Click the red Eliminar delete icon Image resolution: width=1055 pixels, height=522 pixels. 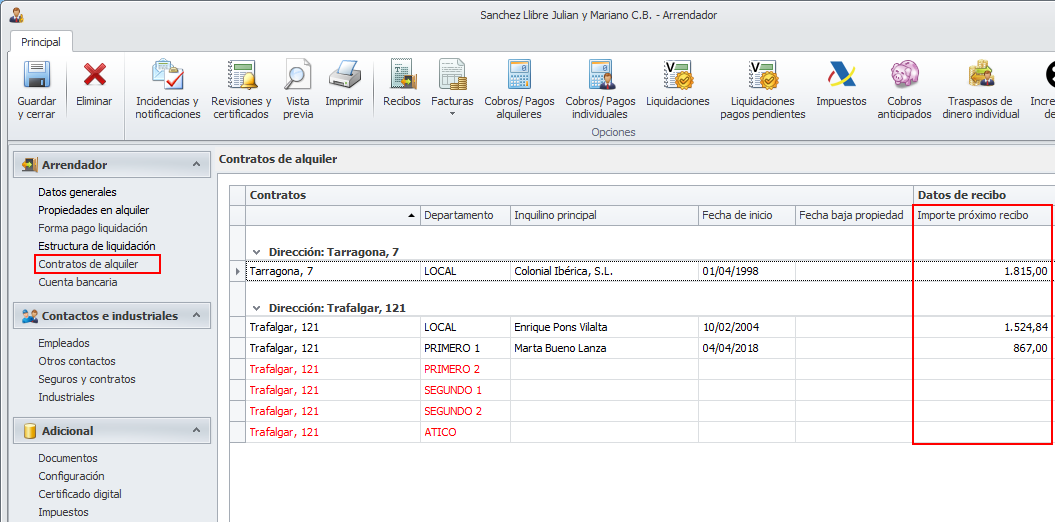[95, 76]
